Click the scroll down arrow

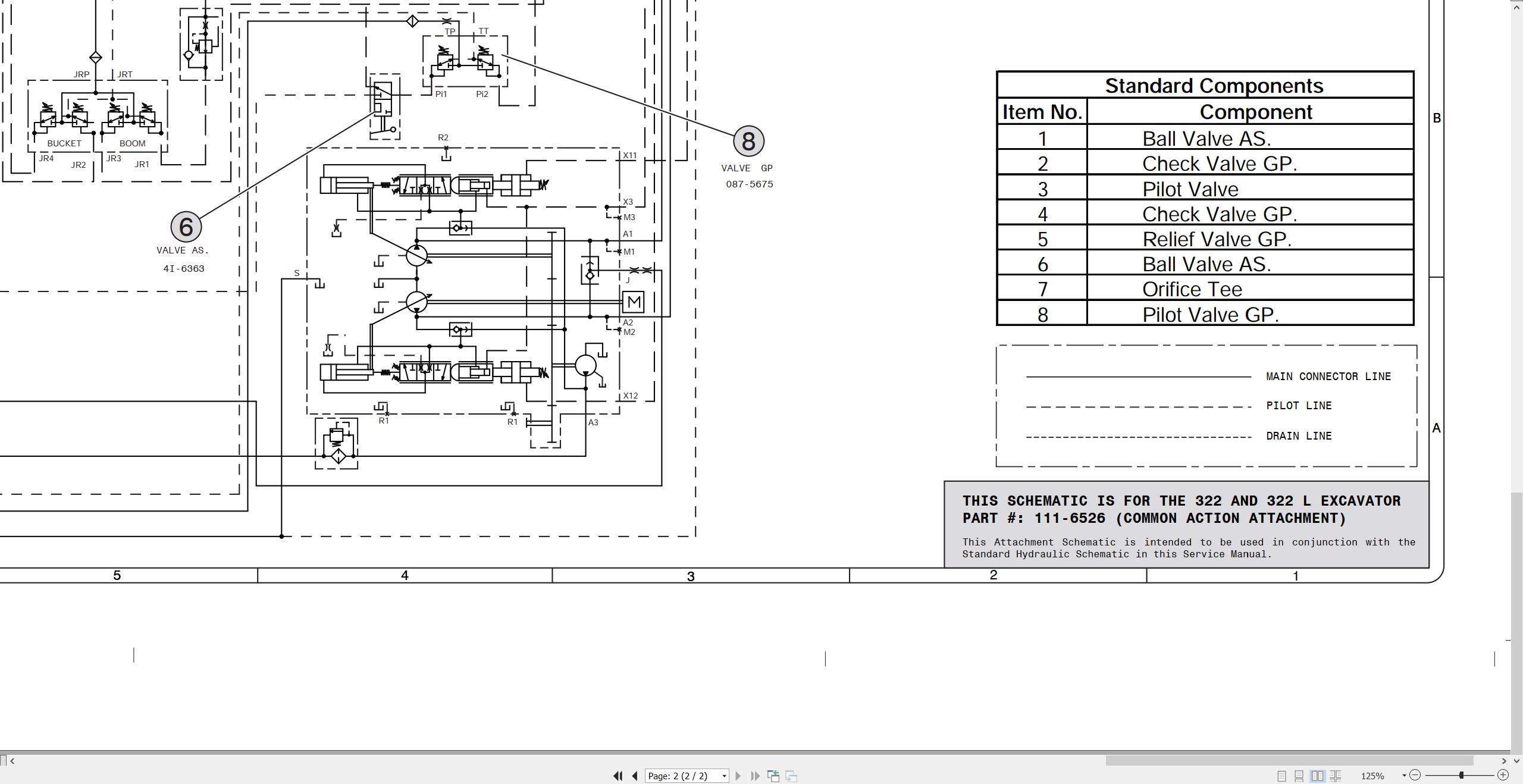click(x=1517, y=761)
